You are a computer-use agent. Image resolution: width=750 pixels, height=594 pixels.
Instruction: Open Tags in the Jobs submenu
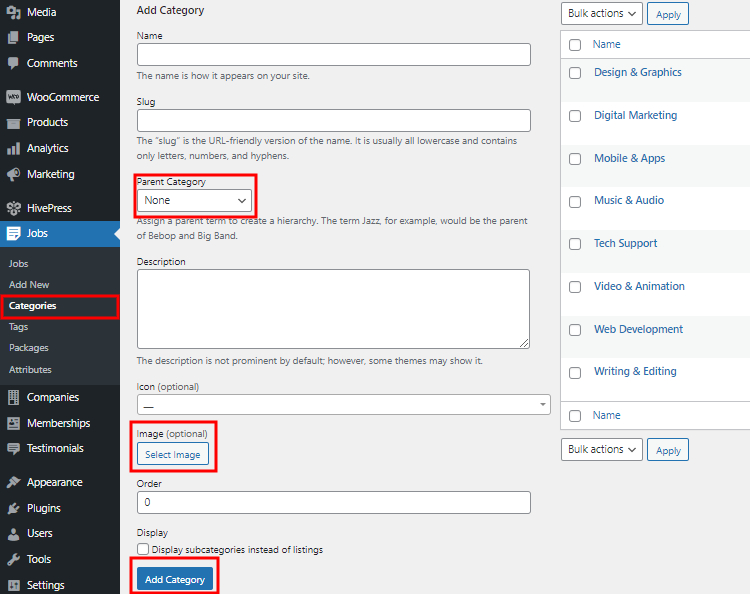(x=18, y=327)
